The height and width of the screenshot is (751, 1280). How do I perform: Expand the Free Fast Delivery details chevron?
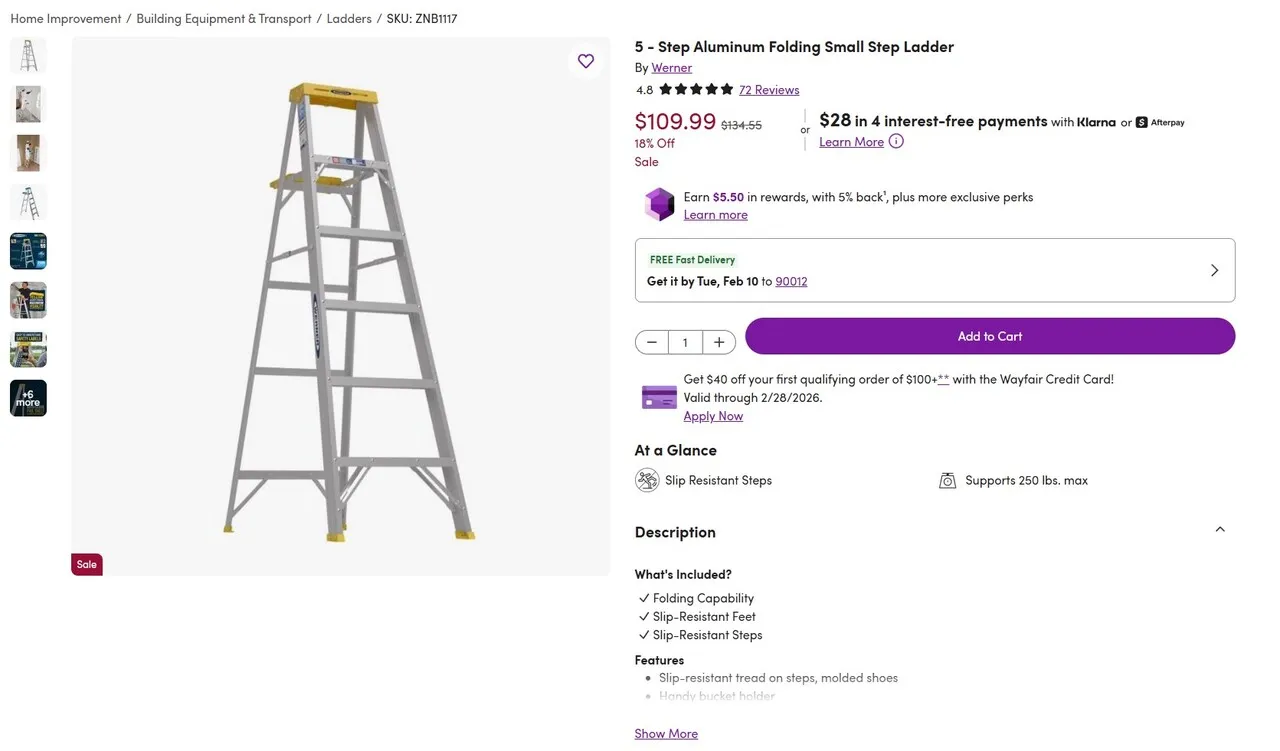tap(1214, 270)
